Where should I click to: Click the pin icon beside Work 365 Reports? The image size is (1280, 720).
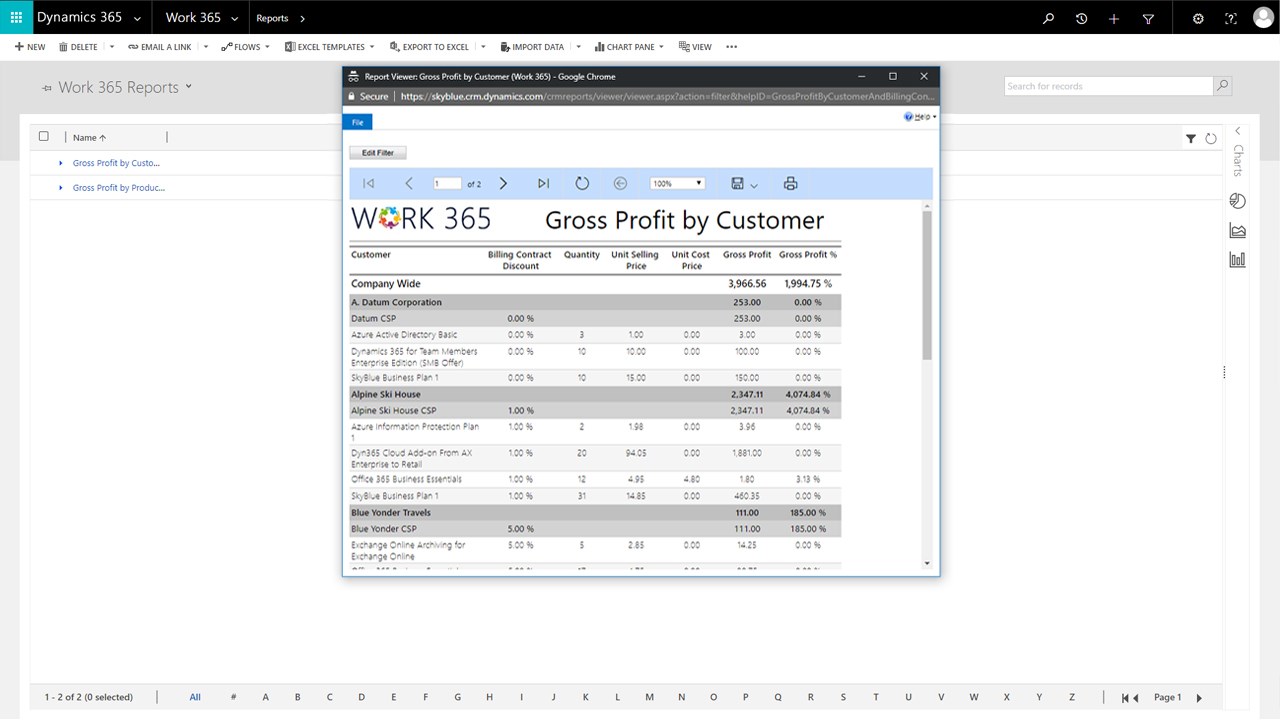[47, 88]
